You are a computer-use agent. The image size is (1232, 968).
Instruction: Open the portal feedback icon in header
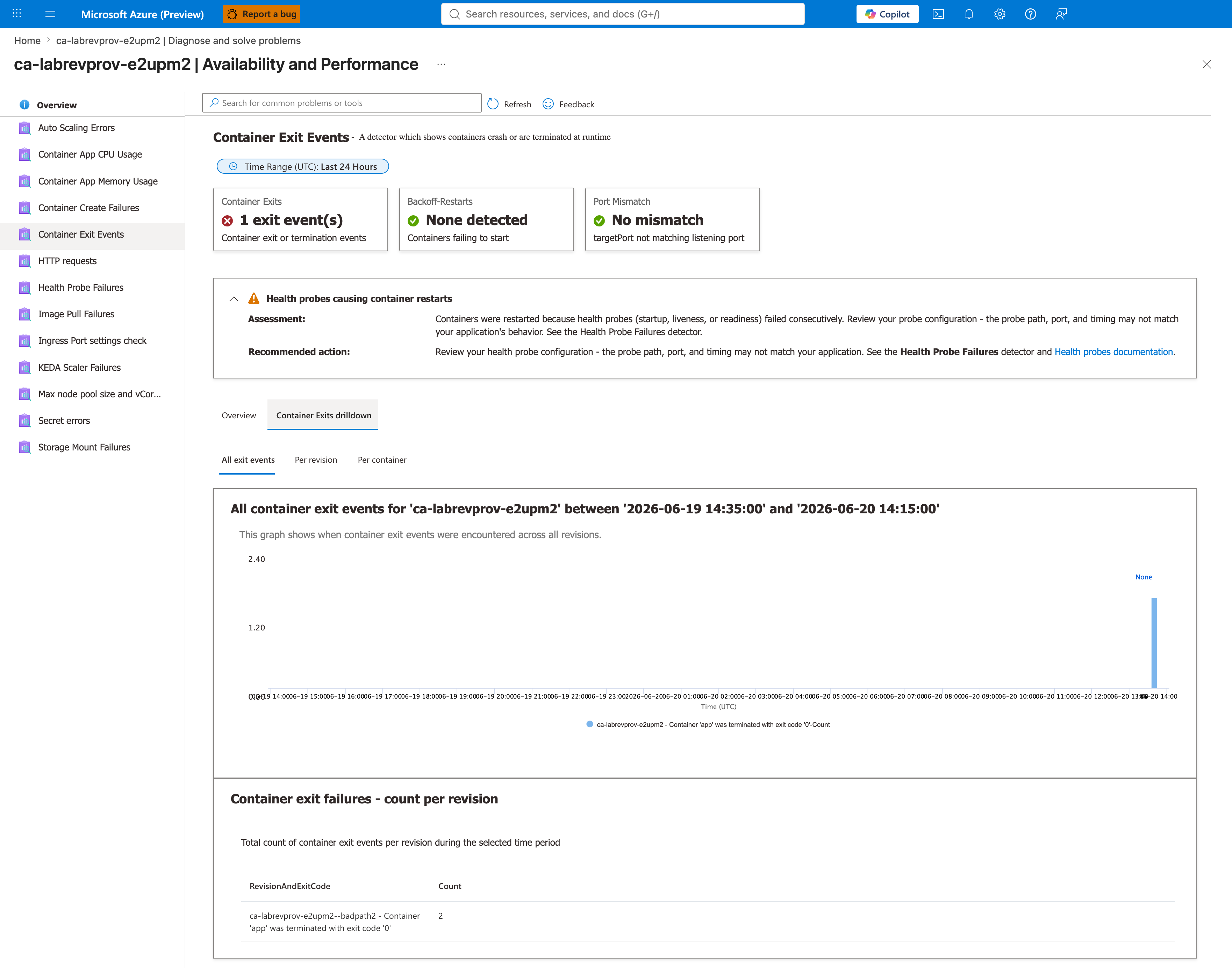[x=1061, y=14]
